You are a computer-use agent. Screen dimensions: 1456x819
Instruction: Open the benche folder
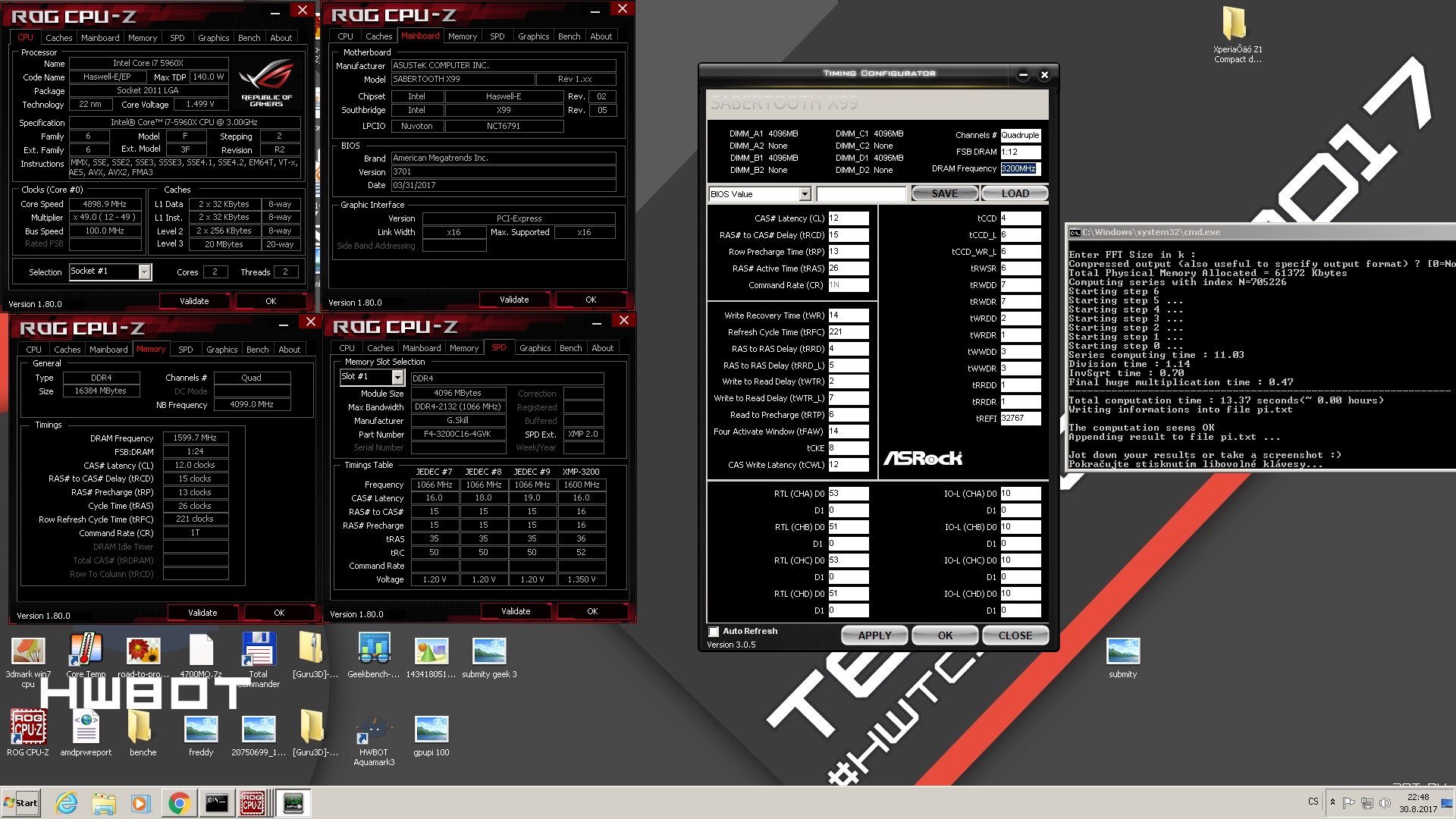click(x=143, y=733)
